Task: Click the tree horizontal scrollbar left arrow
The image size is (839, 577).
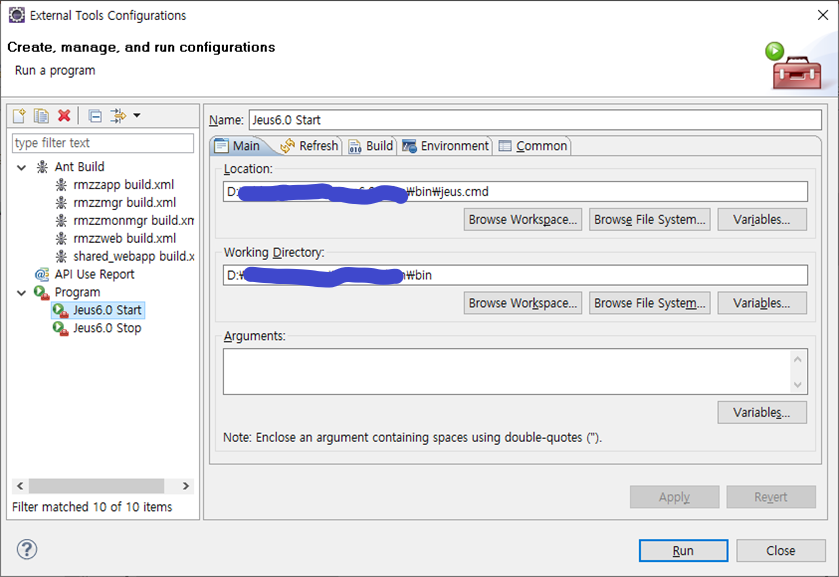Action: click(20, 486)
